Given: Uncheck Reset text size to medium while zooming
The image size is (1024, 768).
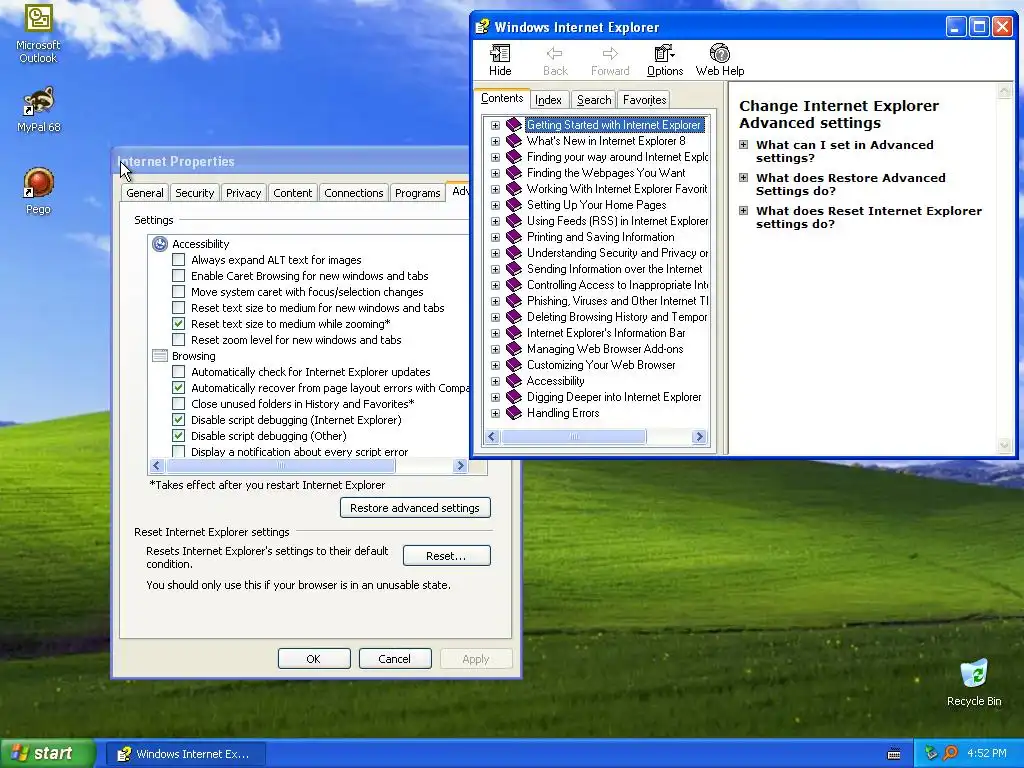Looking at the screenshot, I should click(178, 323).
